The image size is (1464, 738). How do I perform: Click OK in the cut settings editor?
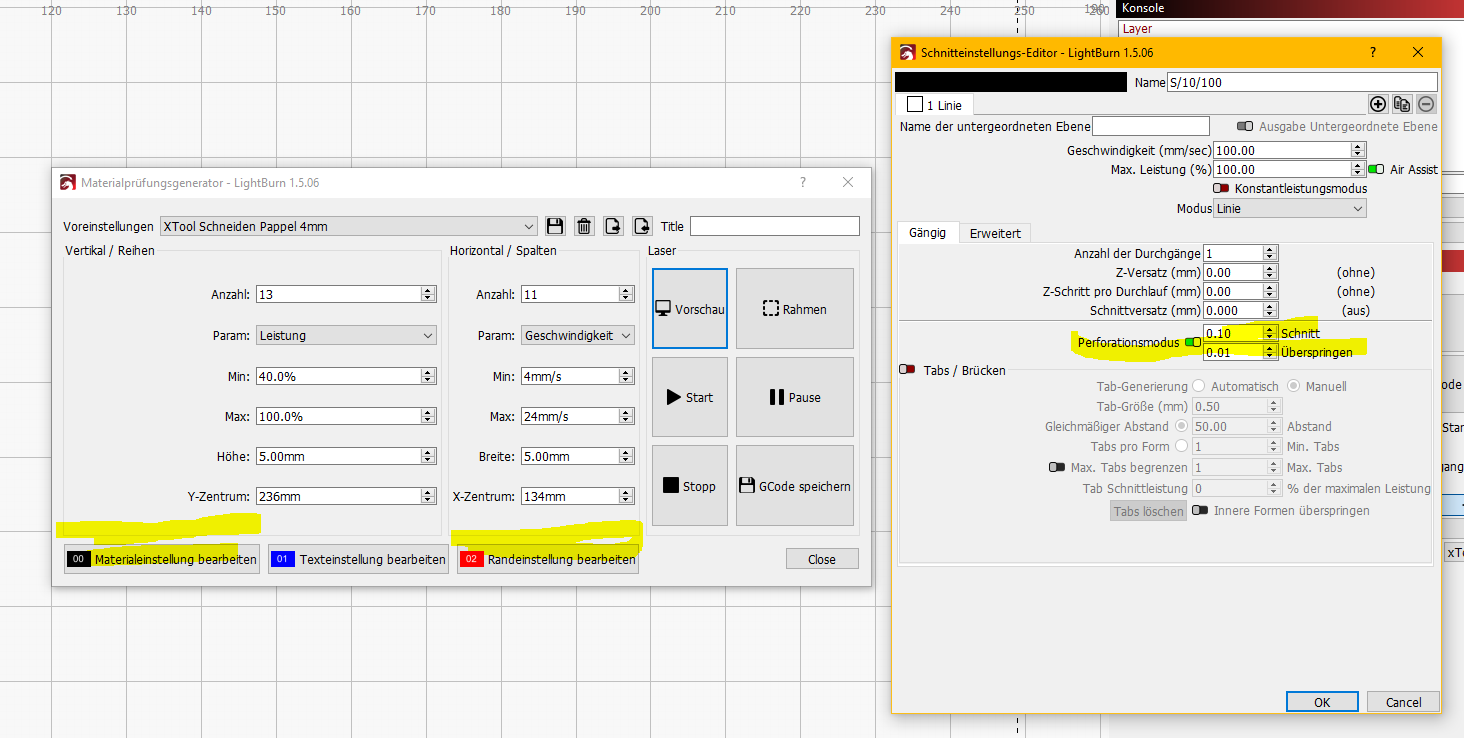(1321, 702)
